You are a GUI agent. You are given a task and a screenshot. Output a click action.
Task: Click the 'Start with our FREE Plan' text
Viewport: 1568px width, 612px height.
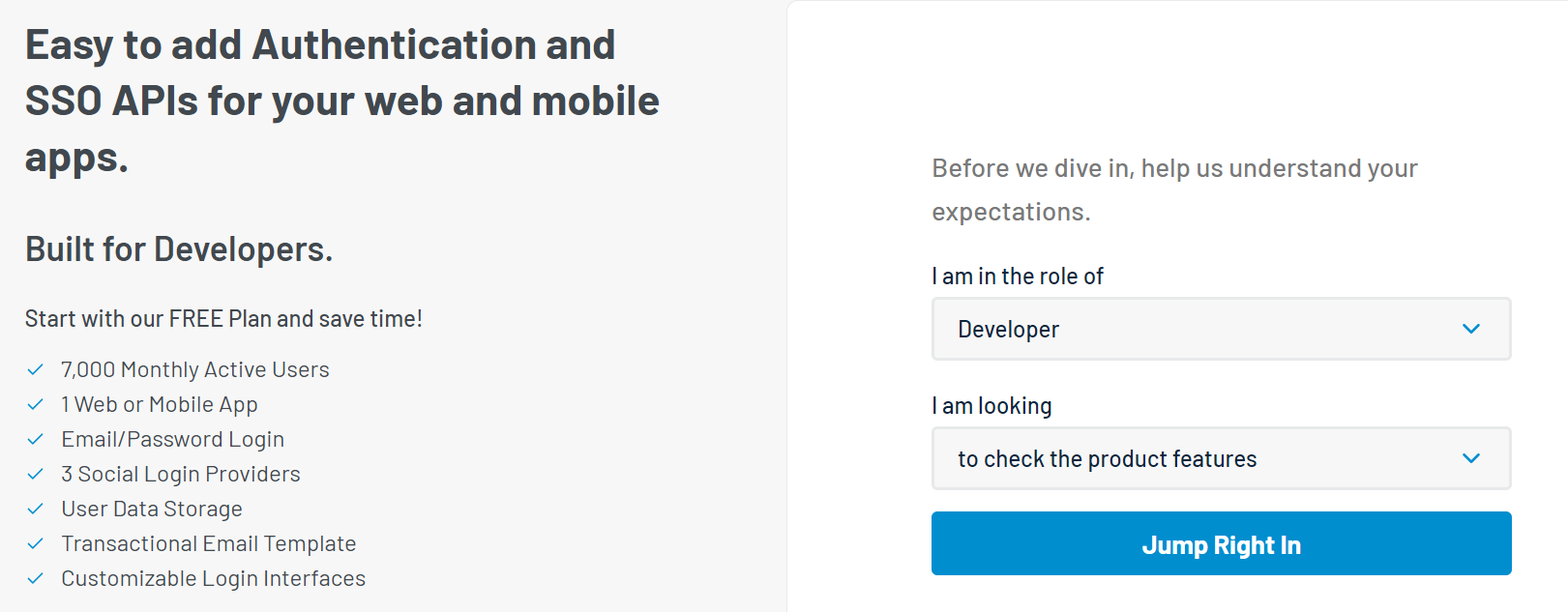223,317
